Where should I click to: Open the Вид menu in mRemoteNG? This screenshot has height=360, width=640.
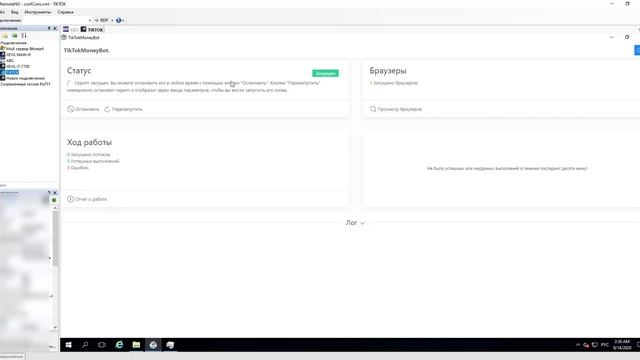click(x=15, y=12)
